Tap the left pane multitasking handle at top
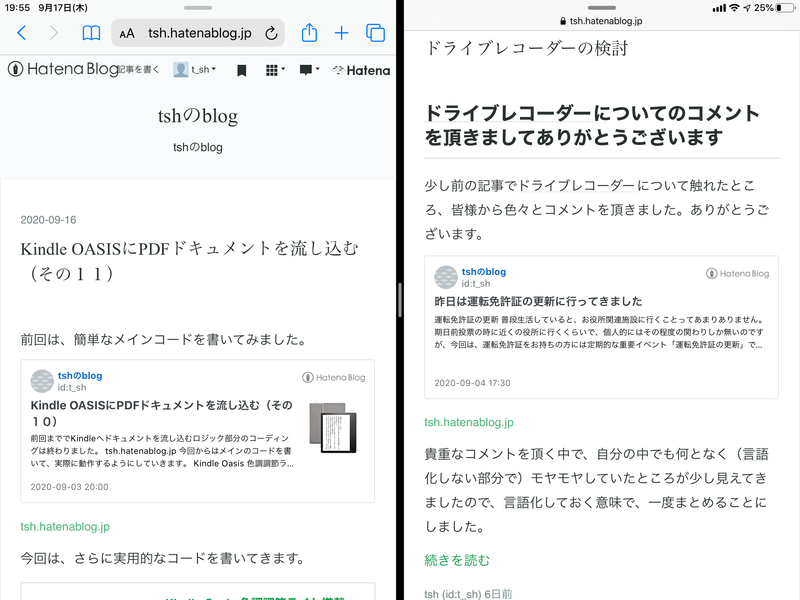 (198, 8)
